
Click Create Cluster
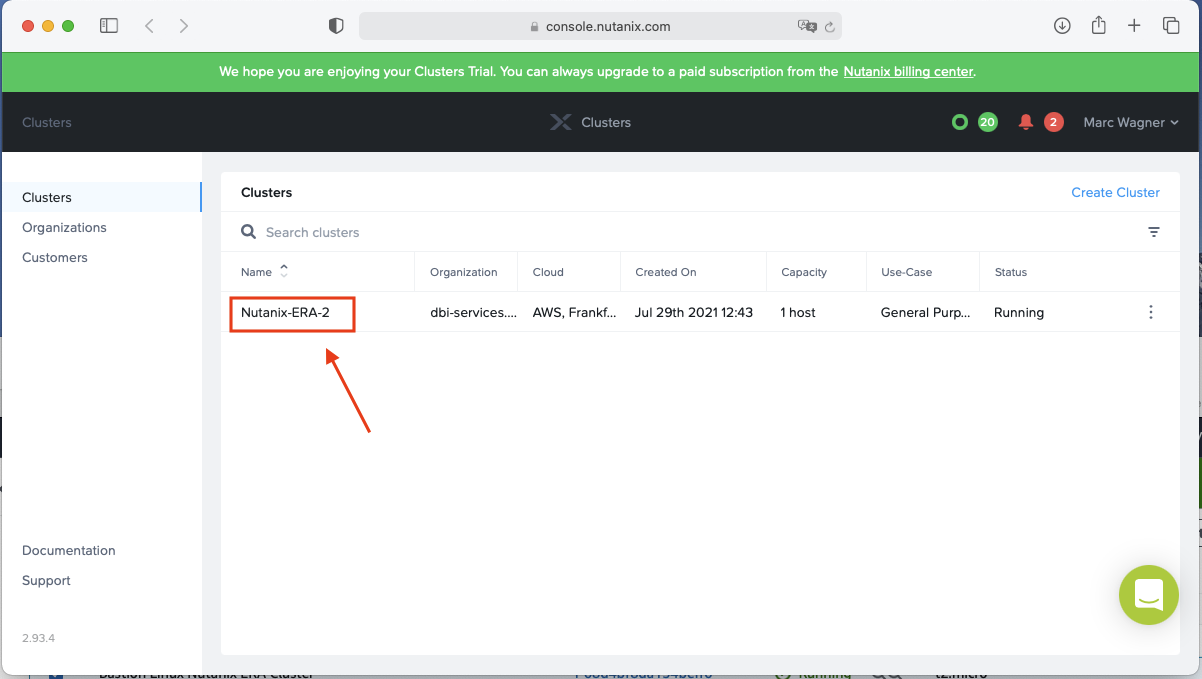[1116, 192]
